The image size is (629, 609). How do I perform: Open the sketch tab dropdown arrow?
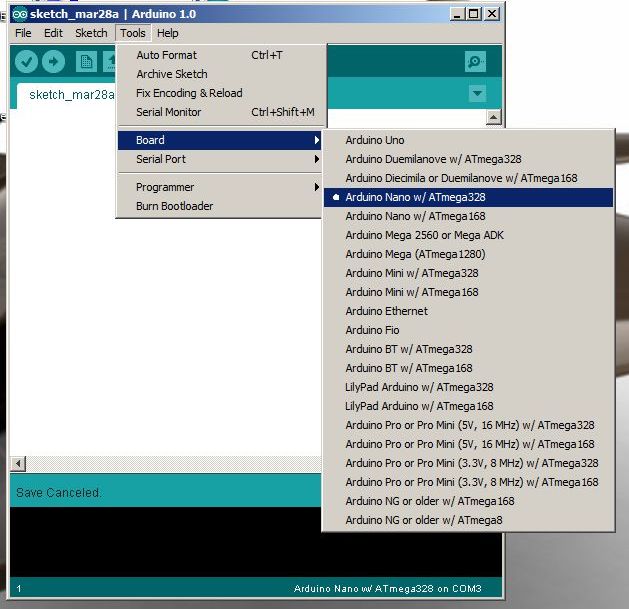tap(477, 94)
